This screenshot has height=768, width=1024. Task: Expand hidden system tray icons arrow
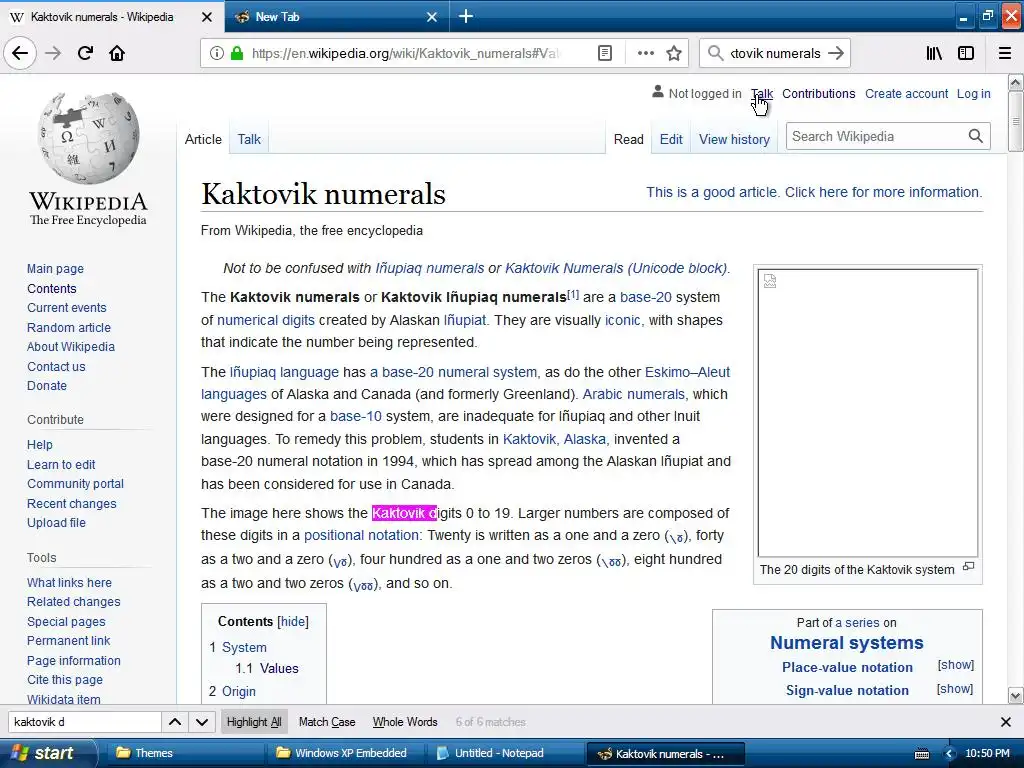[949, 754]
